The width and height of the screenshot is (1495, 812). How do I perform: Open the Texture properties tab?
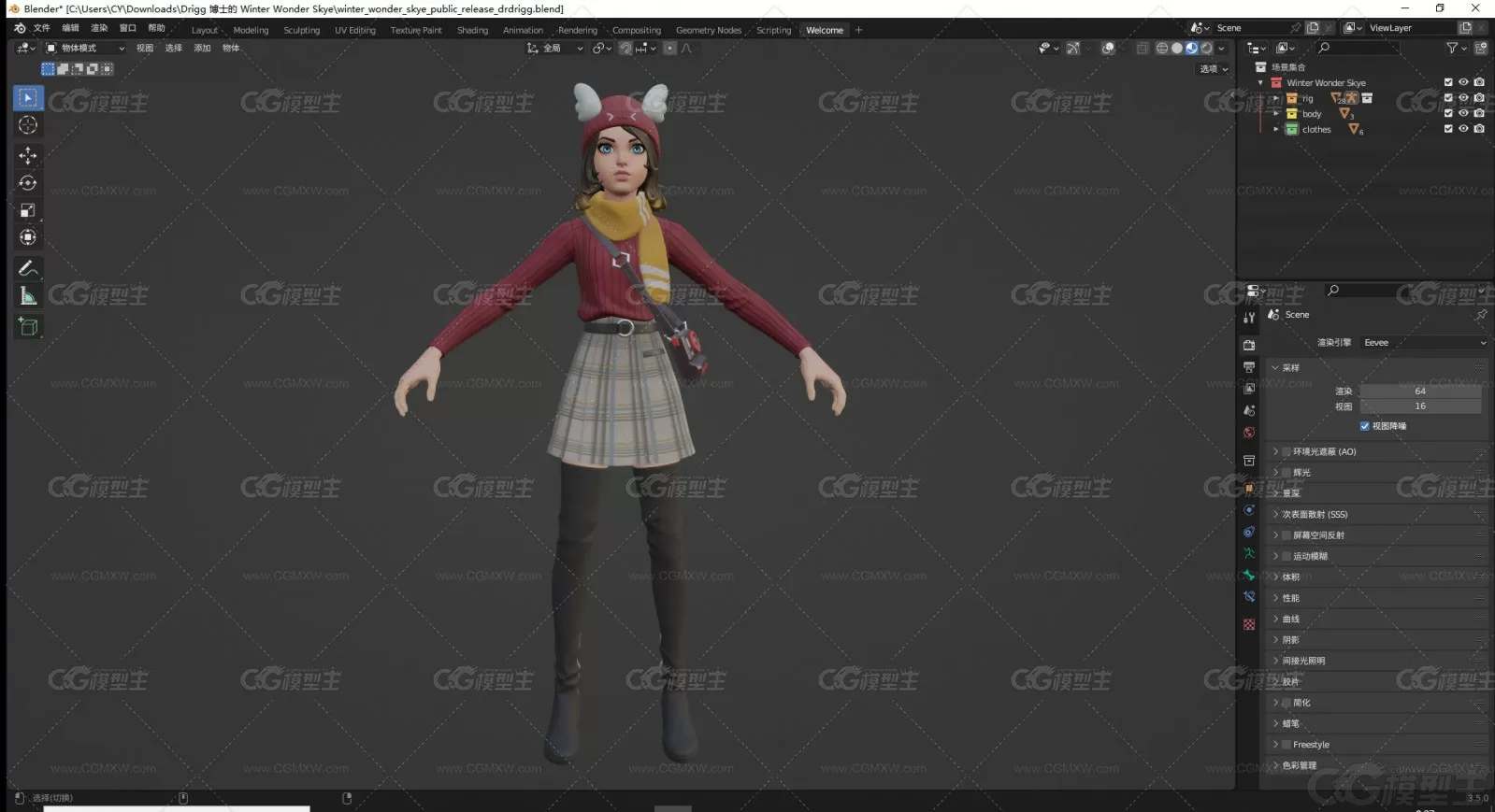pyautogui.click(x=1249, y=624)
